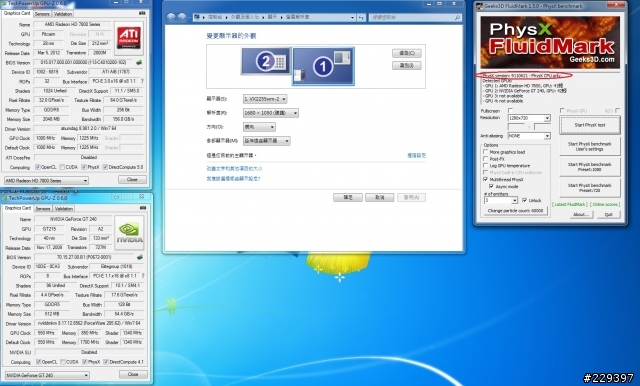Toggle PhysX checkbox in AMD GPU-Z
The image size is (640, 386).
84,167
